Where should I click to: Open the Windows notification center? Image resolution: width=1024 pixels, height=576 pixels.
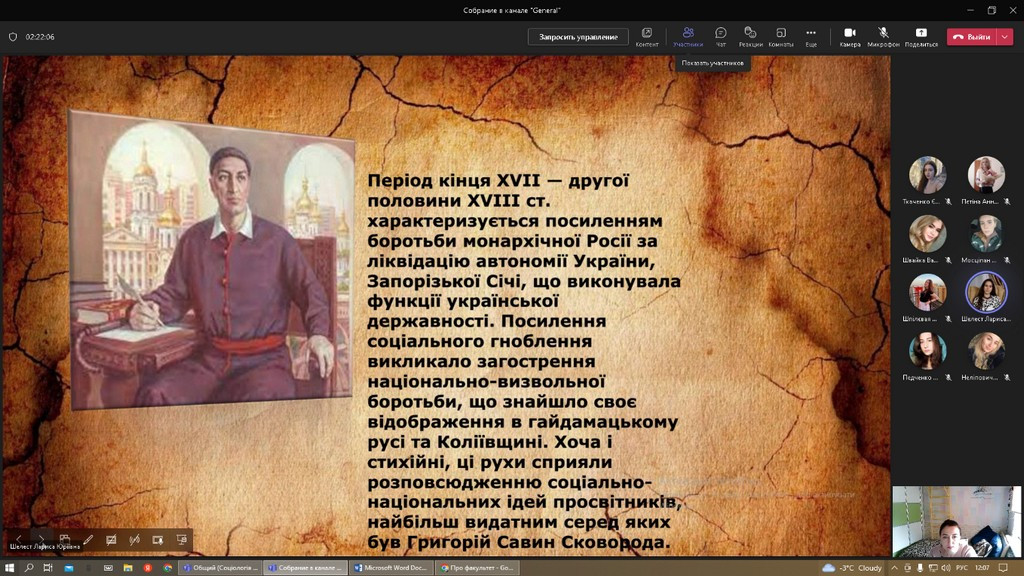coord(1003,568)
